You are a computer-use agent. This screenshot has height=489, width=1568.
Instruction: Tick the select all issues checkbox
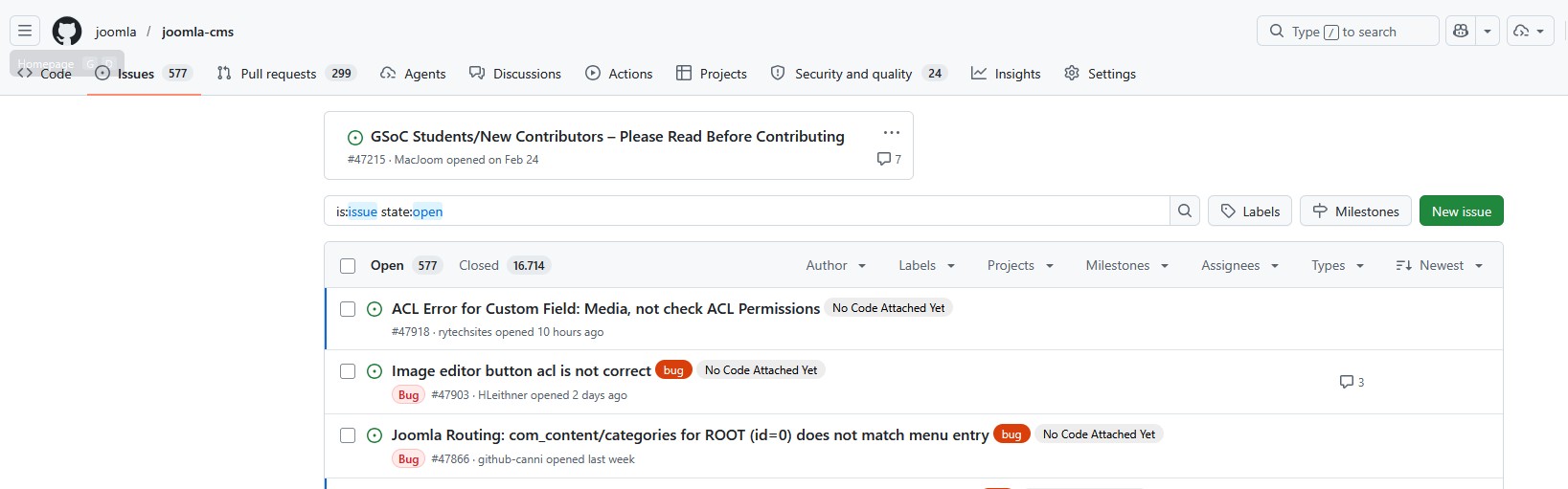click(x=348, y=266)
